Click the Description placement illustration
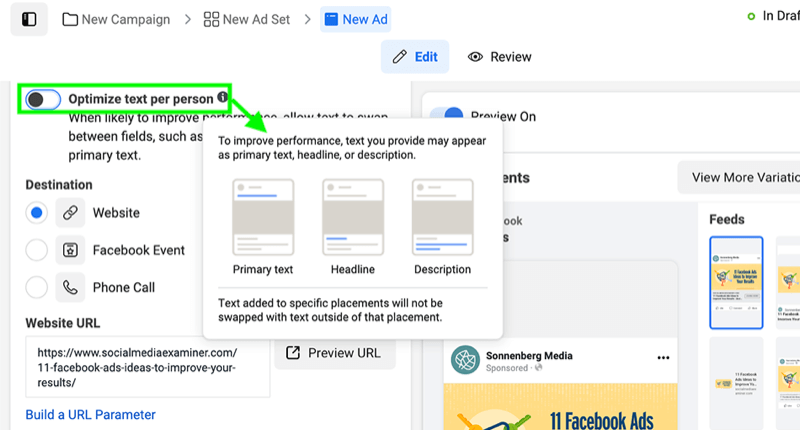Screen dimensions: 800x430 (x=442, y=217)
